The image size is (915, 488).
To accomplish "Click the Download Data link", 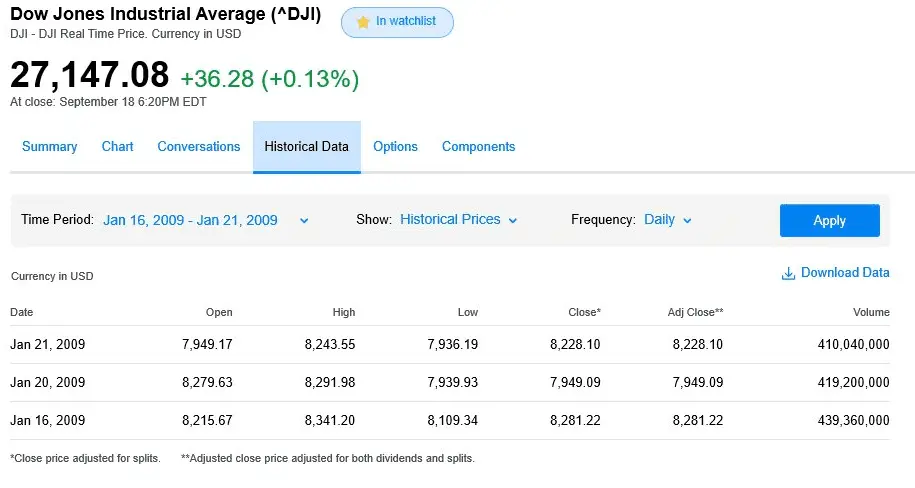I will pyautogui.click(x=844, y=273).
